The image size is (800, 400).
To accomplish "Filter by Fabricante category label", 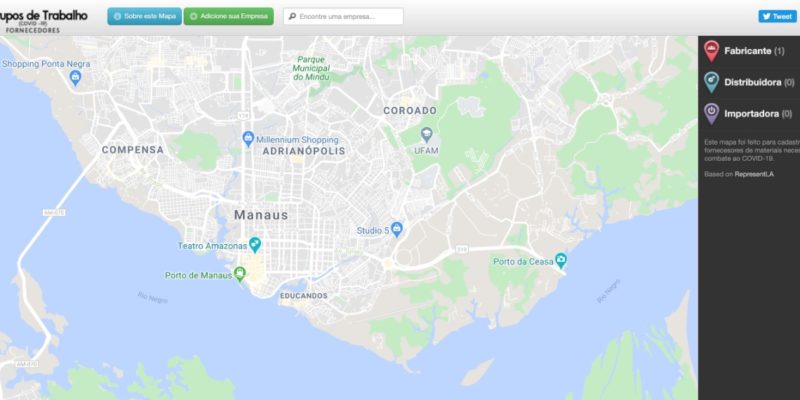I will pyautogui.click(x=747, y=51).
